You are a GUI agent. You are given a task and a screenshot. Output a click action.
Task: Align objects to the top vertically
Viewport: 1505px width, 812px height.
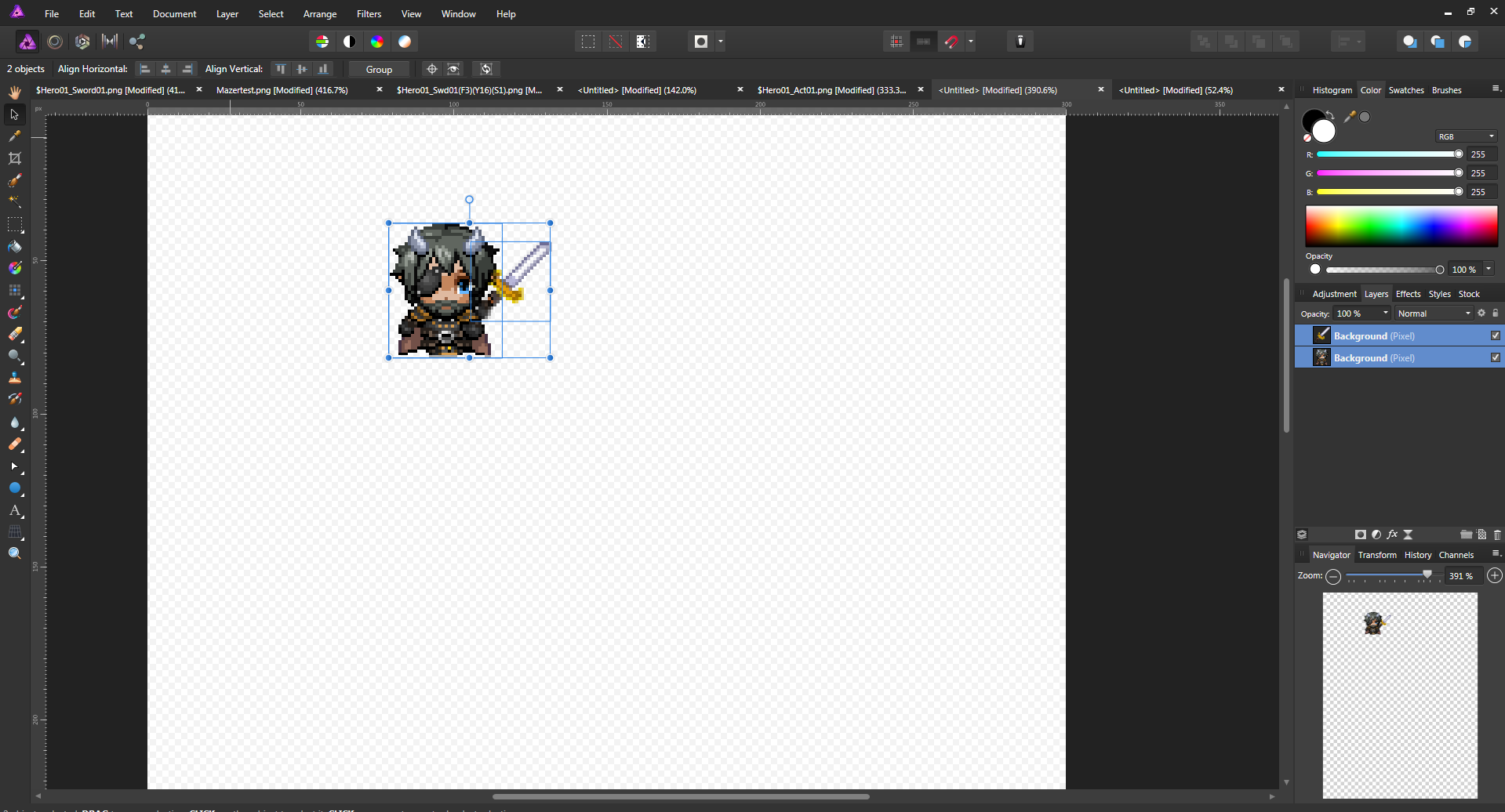click(281, 69)
